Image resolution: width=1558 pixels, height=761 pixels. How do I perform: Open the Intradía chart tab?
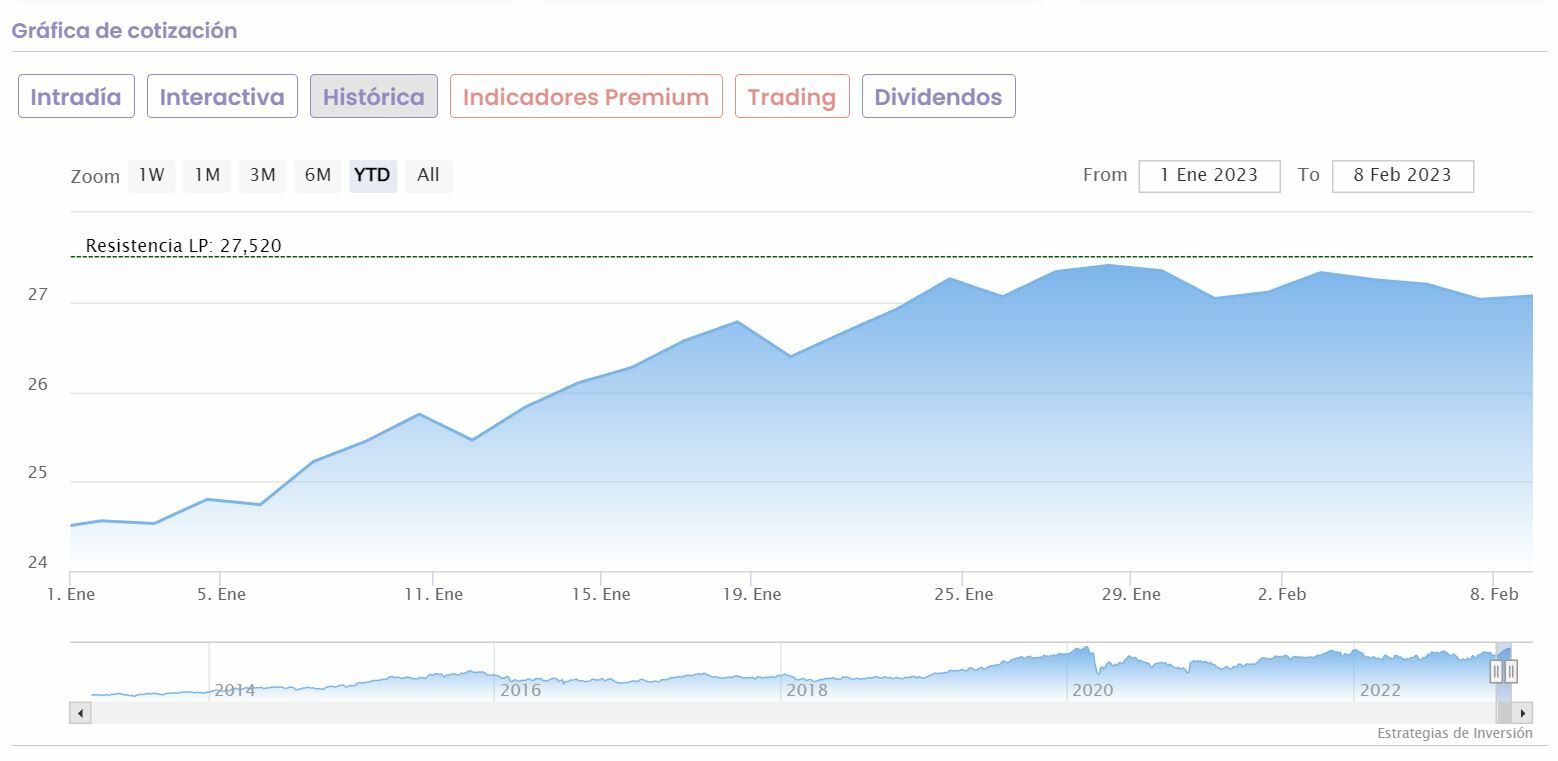pyautogui.click(x=76, y=97)
